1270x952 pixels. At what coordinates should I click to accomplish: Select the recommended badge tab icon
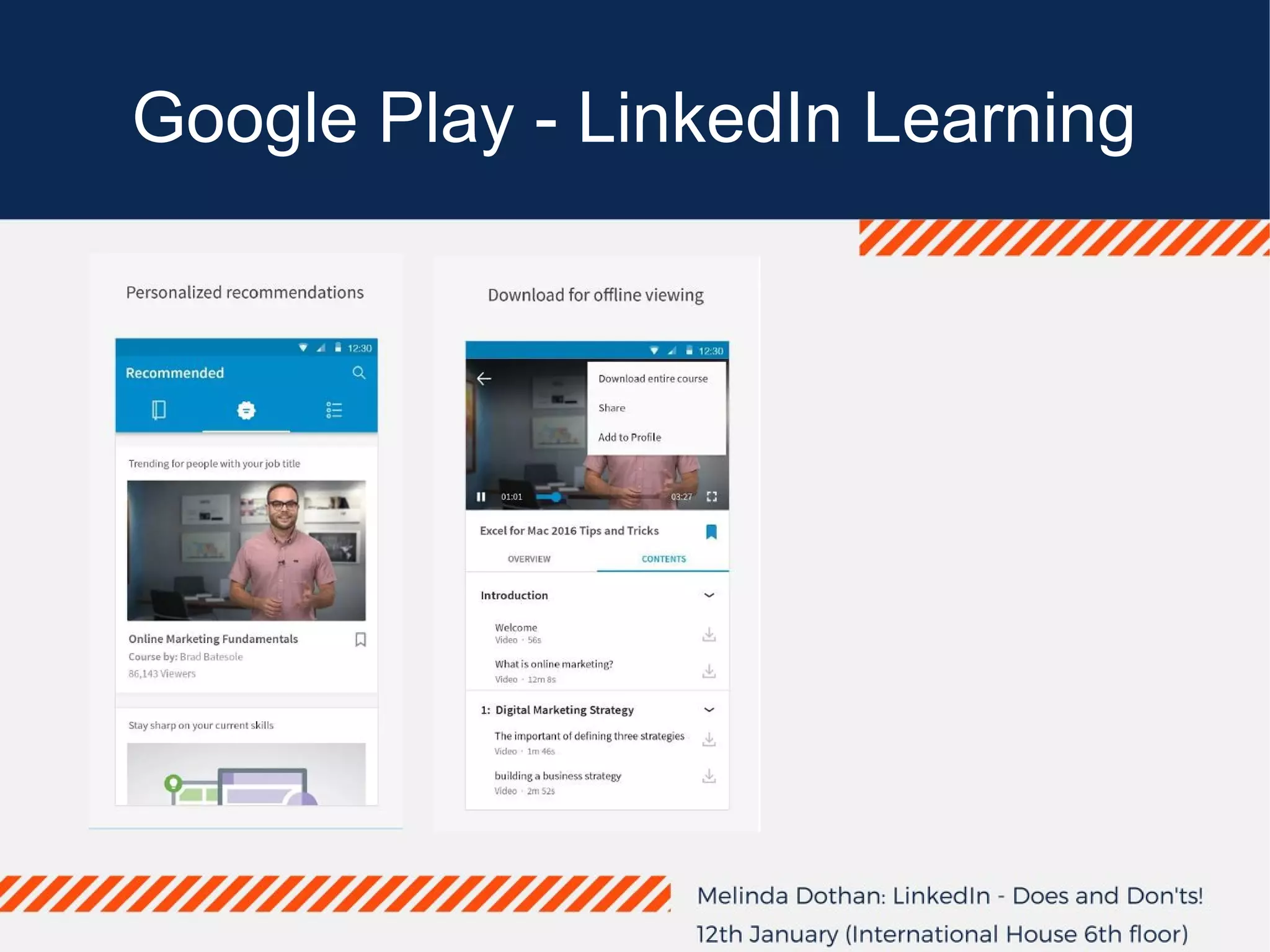tap(246, 410)
